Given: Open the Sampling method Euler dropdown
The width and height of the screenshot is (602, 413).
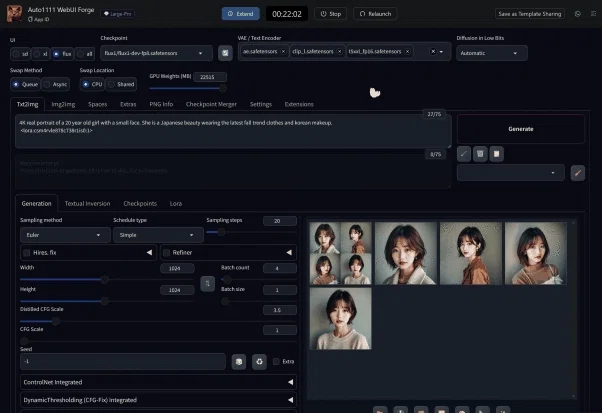Looking at the screenshot, I should point(65,235).
